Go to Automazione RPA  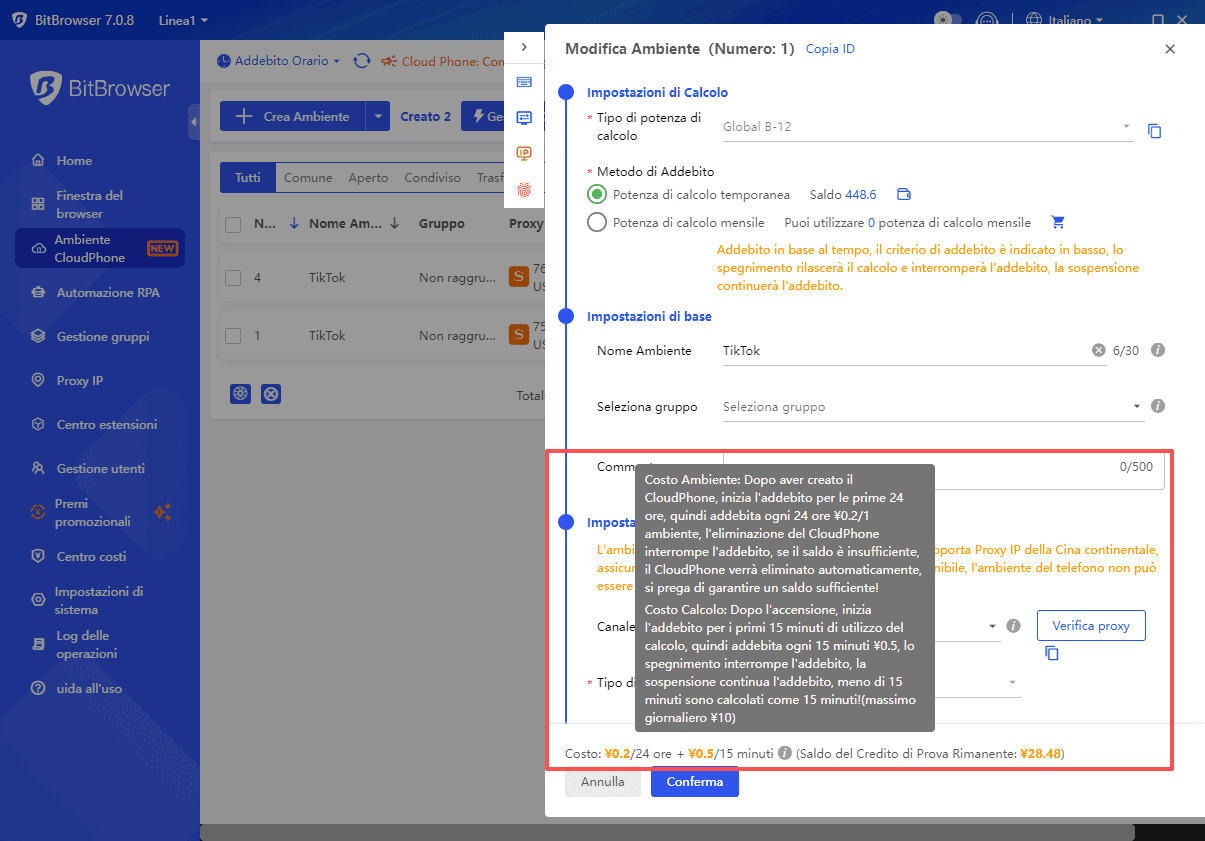pos(107,293)
